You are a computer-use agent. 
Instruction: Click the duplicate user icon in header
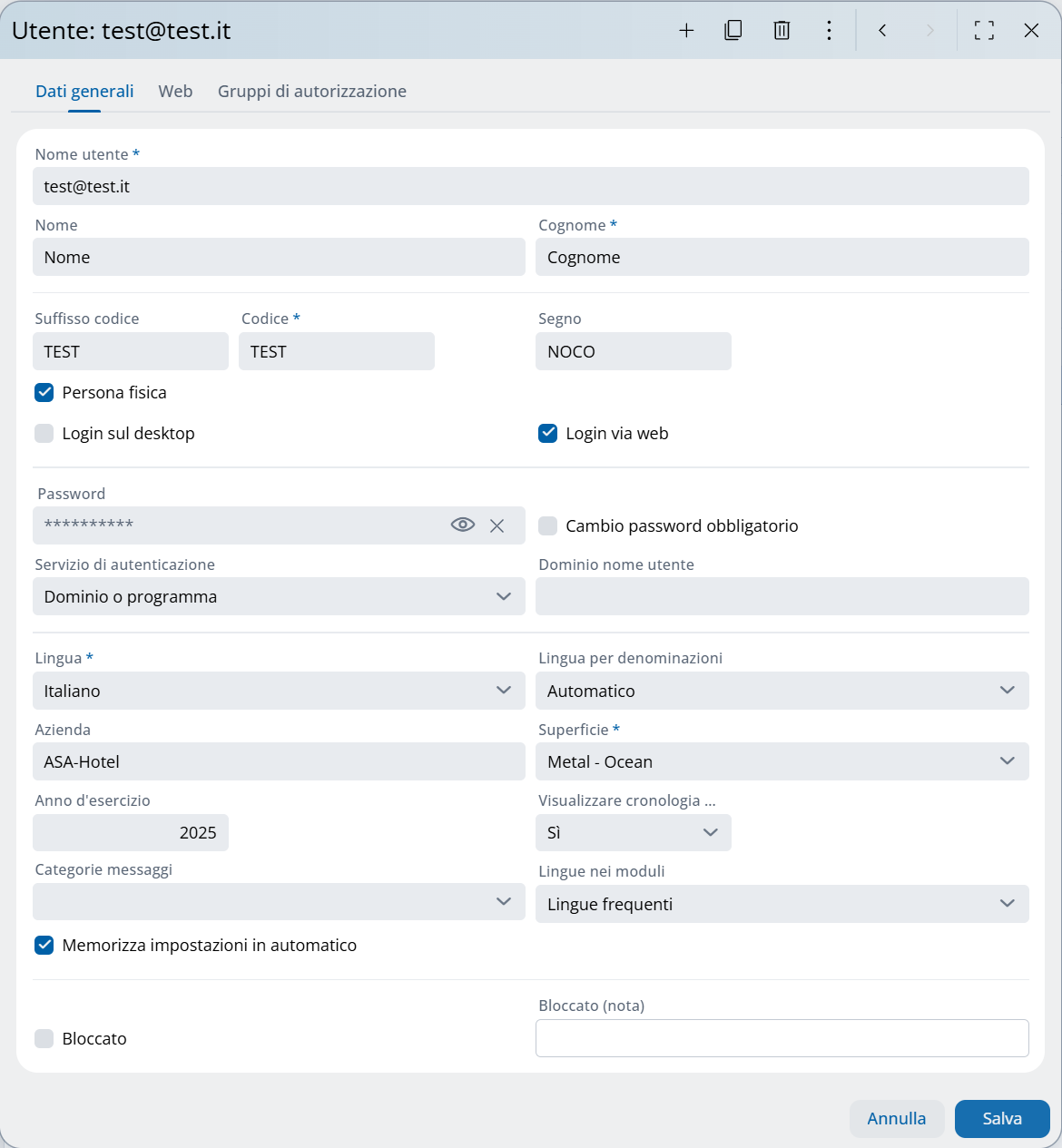tap(733, 31)
